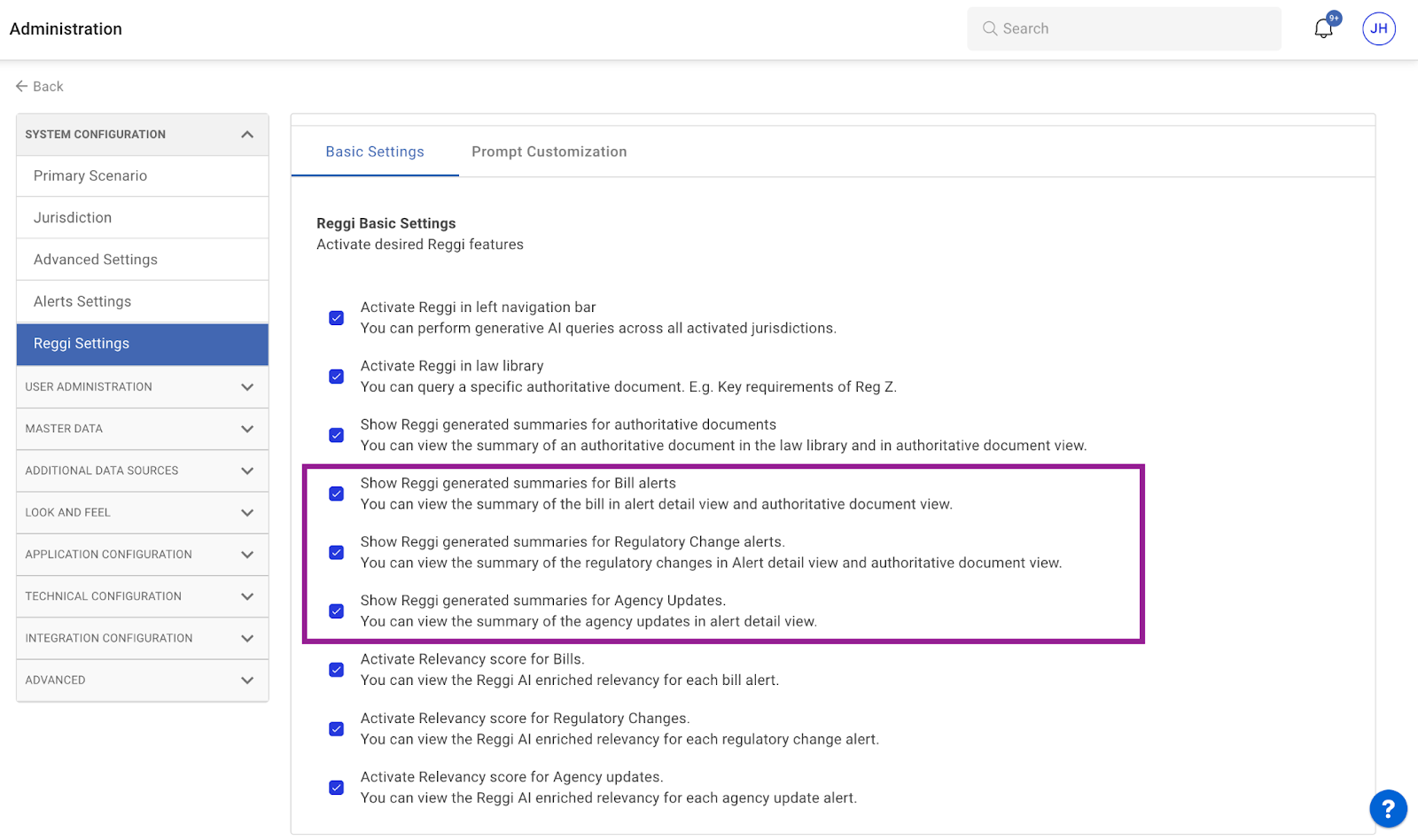Toggle Show Reggi summaries for Bill alerts
The image size is (1418, 840).
coord(337,494)
